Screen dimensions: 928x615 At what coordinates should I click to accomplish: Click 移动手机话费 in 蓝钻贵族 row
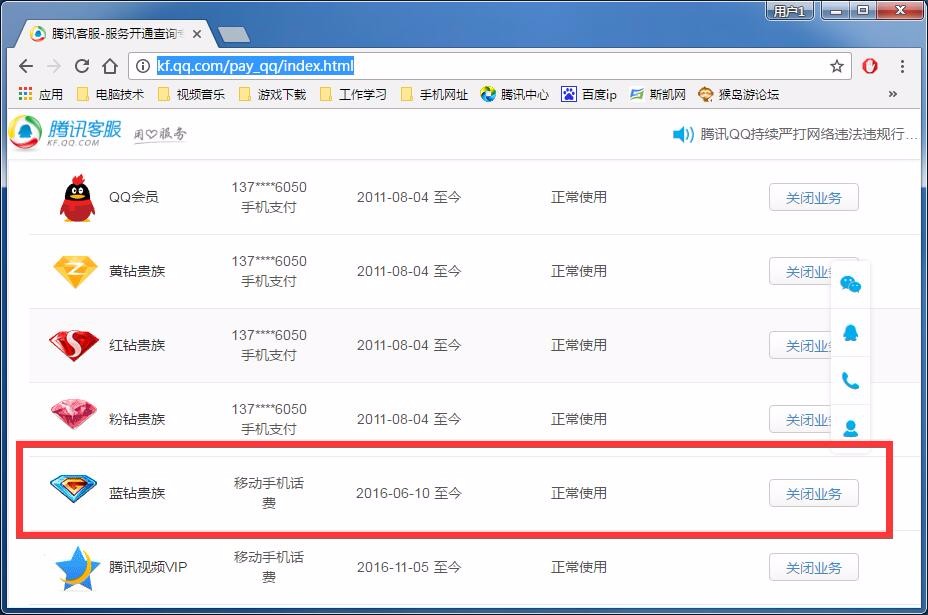(269, 493)
